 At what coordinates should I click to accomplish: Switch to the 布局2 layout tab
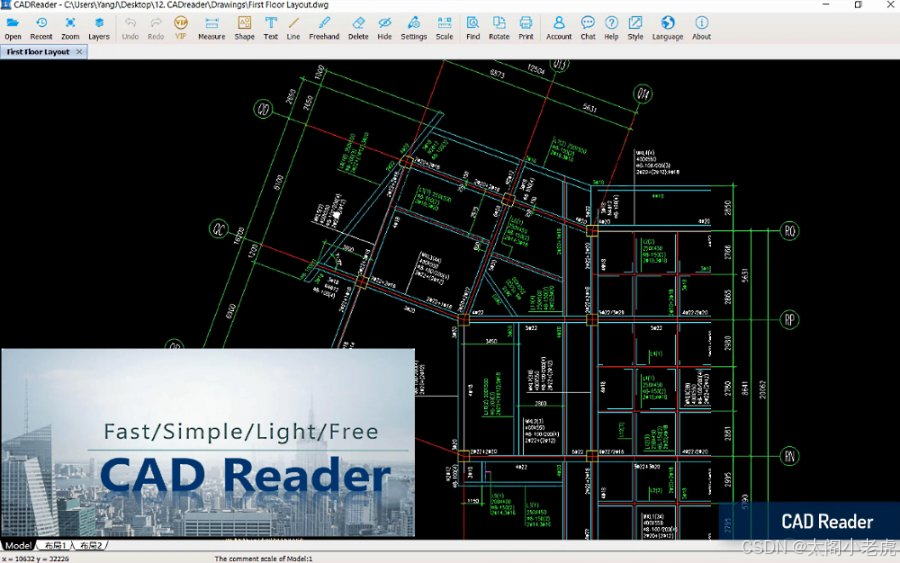pos(91,545)
